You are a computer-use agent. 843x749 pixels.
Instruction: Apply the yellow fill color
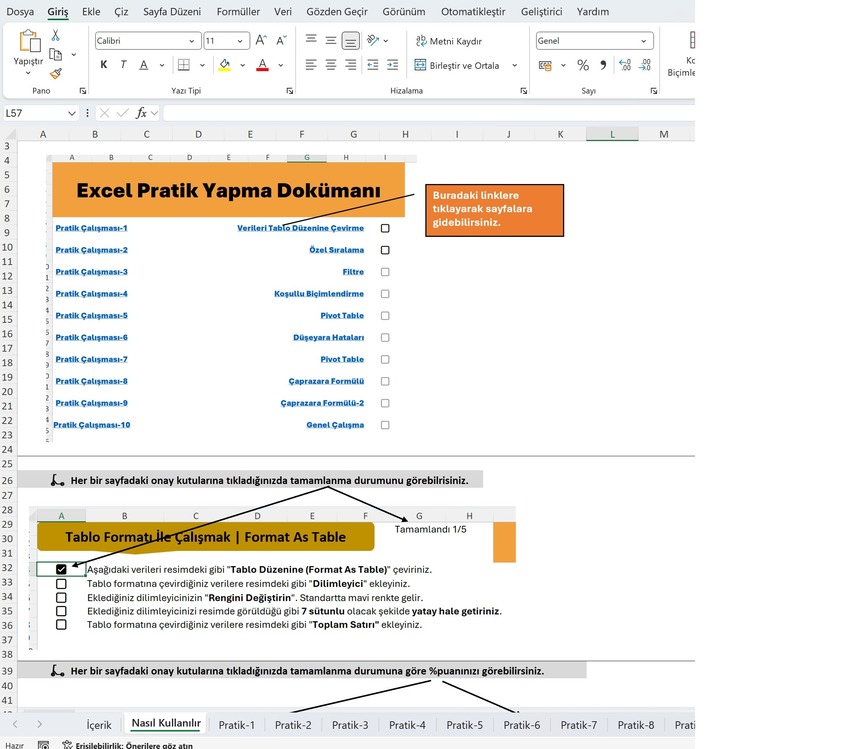pyautogui.click(x=225, y=65)
